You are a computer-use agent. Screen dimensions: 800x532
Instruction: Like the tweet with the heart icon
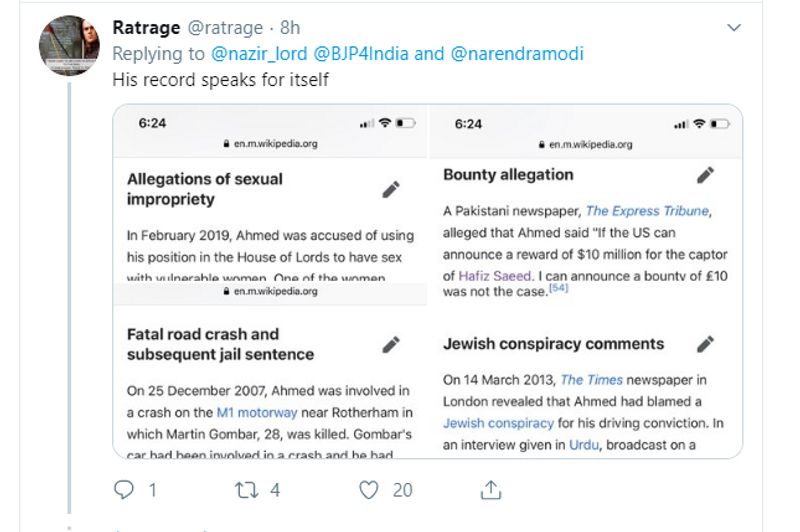(370, 490)
